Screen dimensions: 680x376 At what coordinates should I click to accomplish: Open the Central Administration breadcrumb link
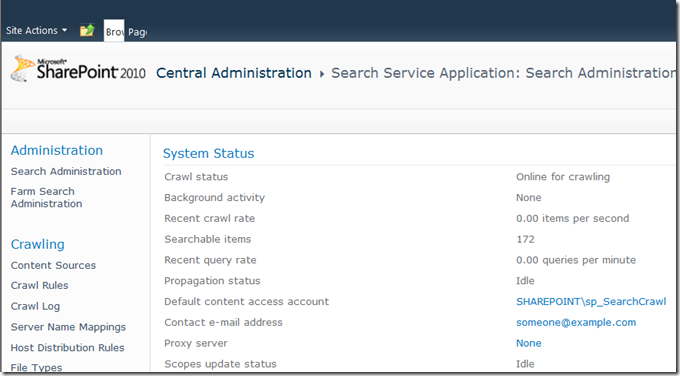click(234, 73)
